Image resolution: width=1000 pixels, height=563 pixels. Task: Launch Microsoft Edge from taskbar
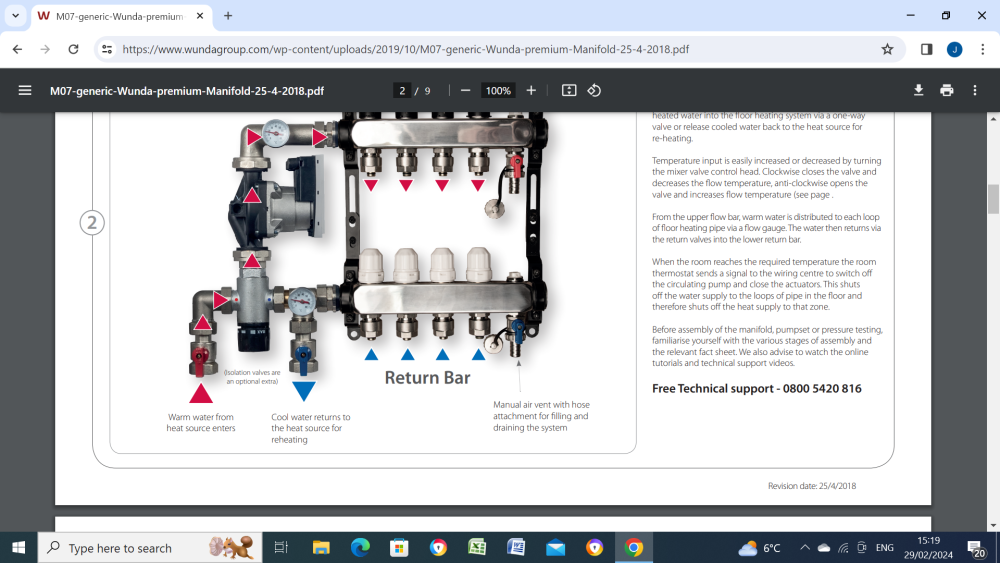[360, 548]
